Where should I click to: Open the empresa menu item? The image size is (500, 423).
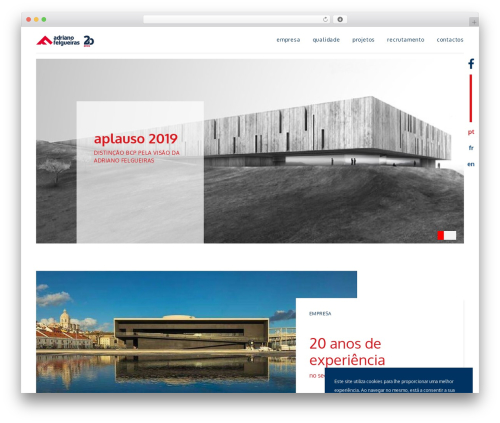288,40
